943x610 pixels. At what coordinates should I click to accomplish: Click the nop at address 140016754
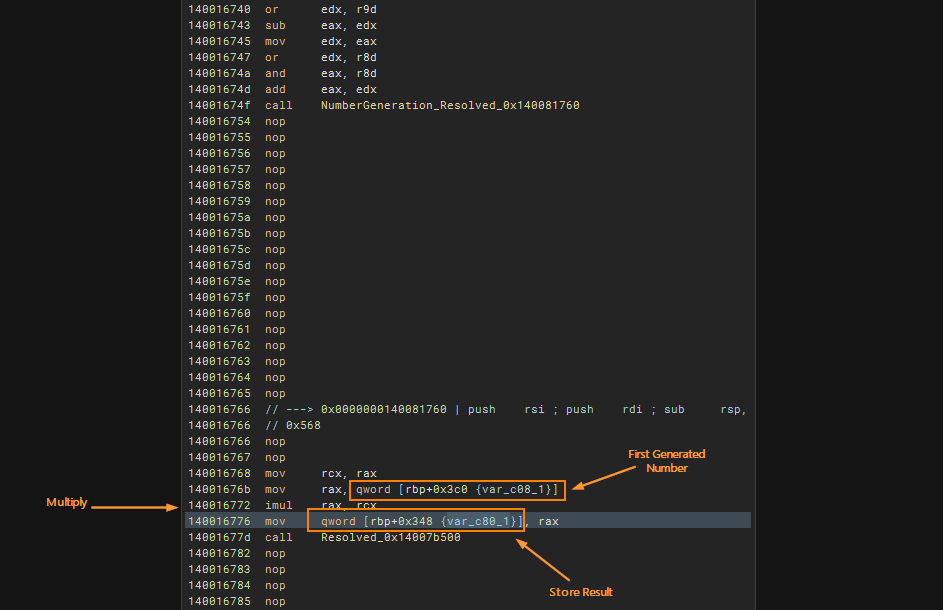coord(275,121)
